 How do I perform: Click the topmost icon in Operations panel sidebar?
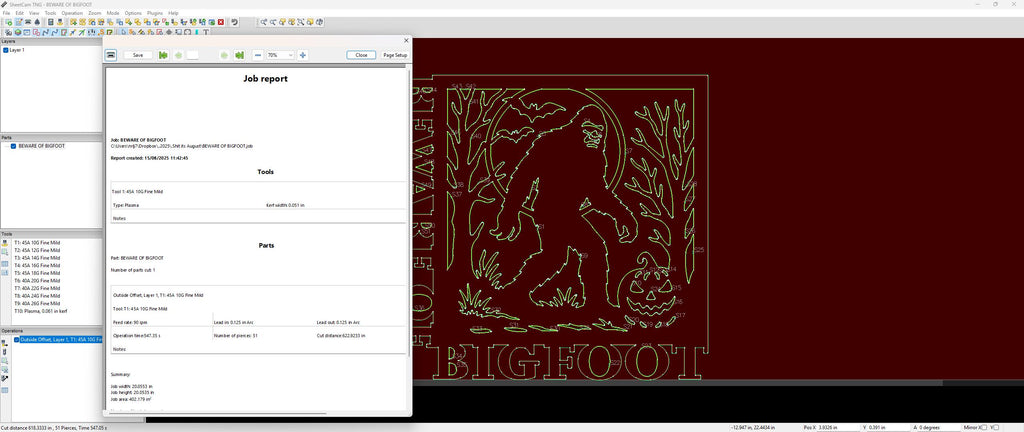tap(5, 343)
